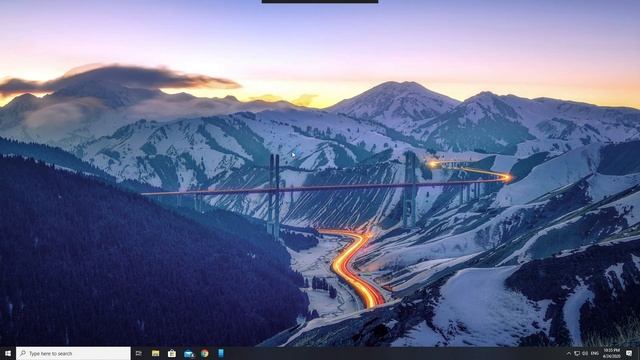
Task: Launch Google Chrome from the taskbar
Action: pyautogui.click(x=204, y=353)
